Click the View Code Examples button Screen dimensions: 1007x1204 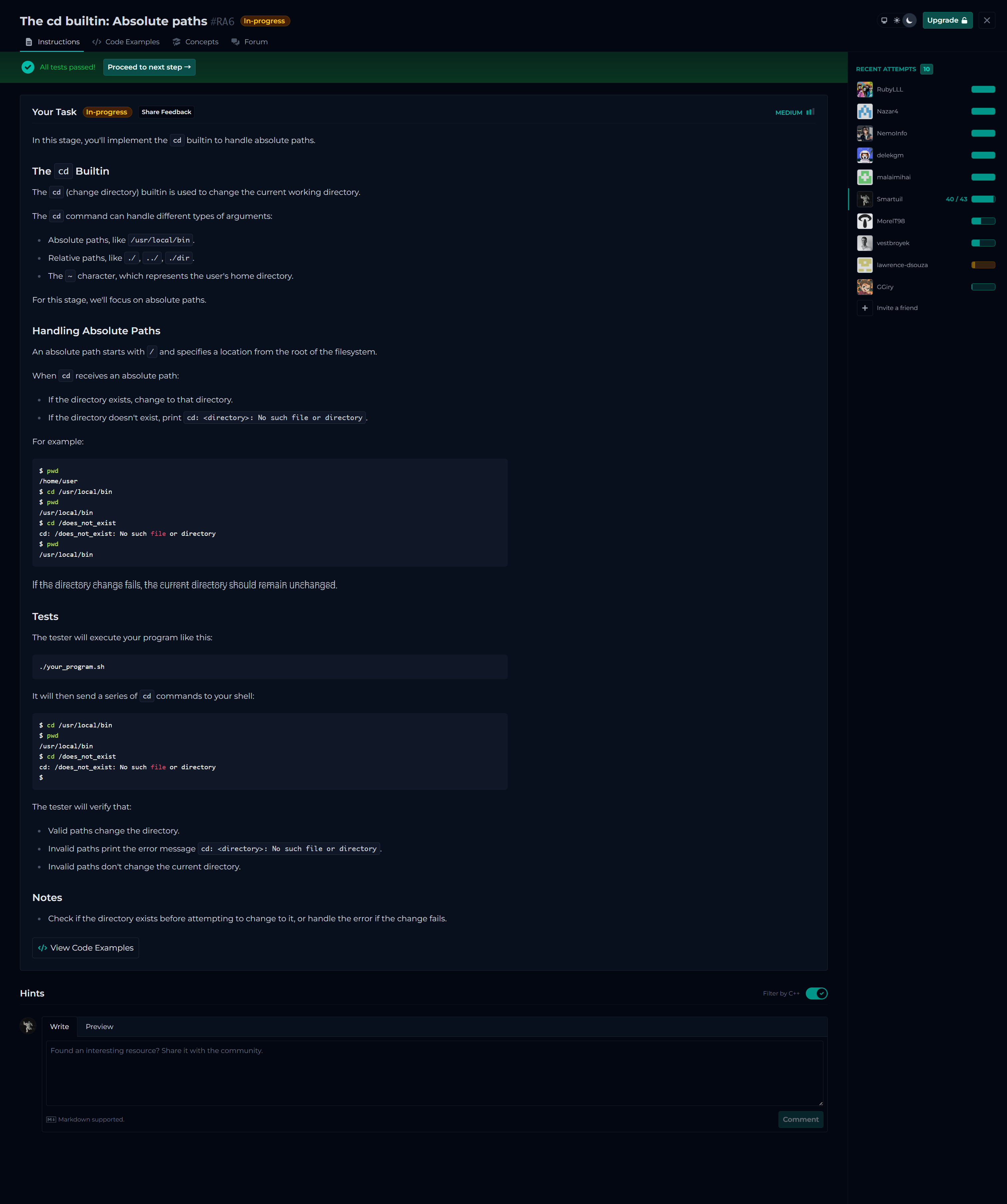coord(85,948)
